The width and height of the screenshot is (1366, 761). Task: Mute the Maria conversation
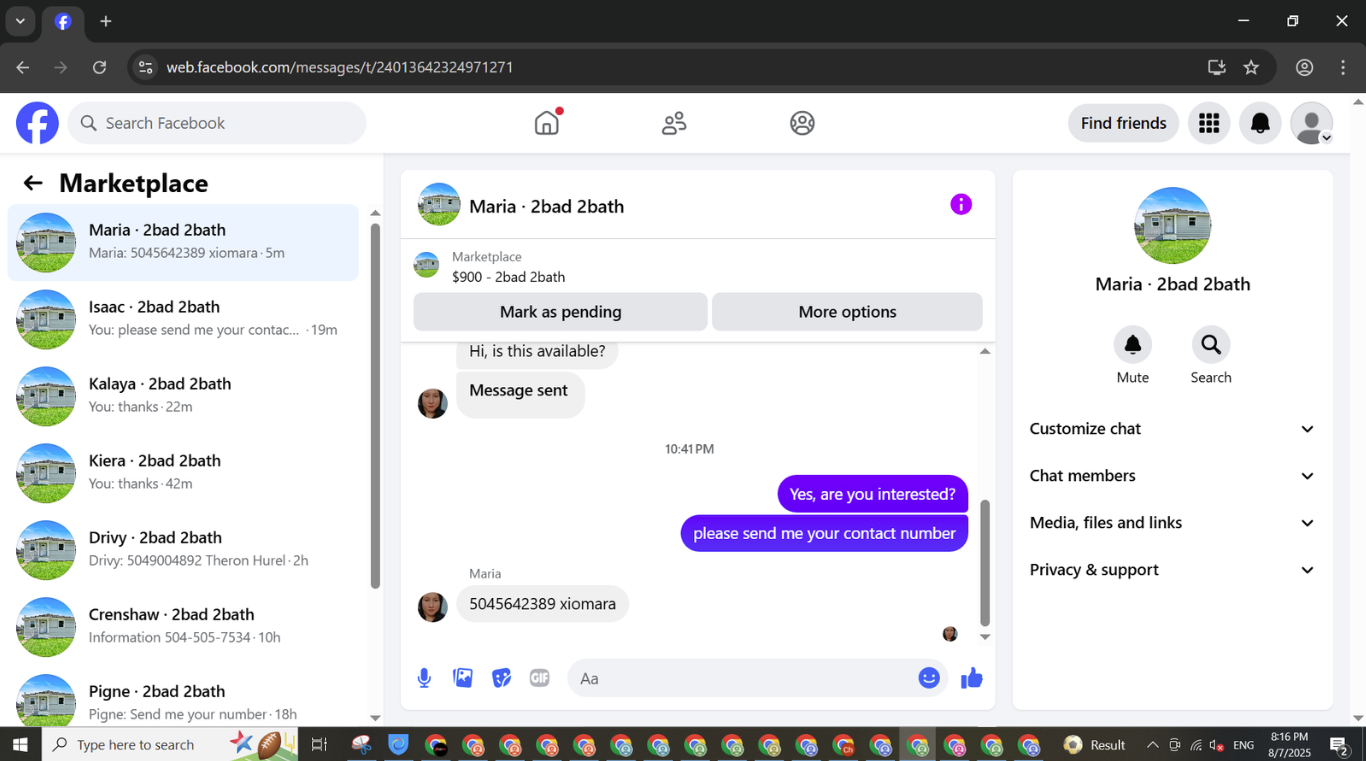(1133, 345)
